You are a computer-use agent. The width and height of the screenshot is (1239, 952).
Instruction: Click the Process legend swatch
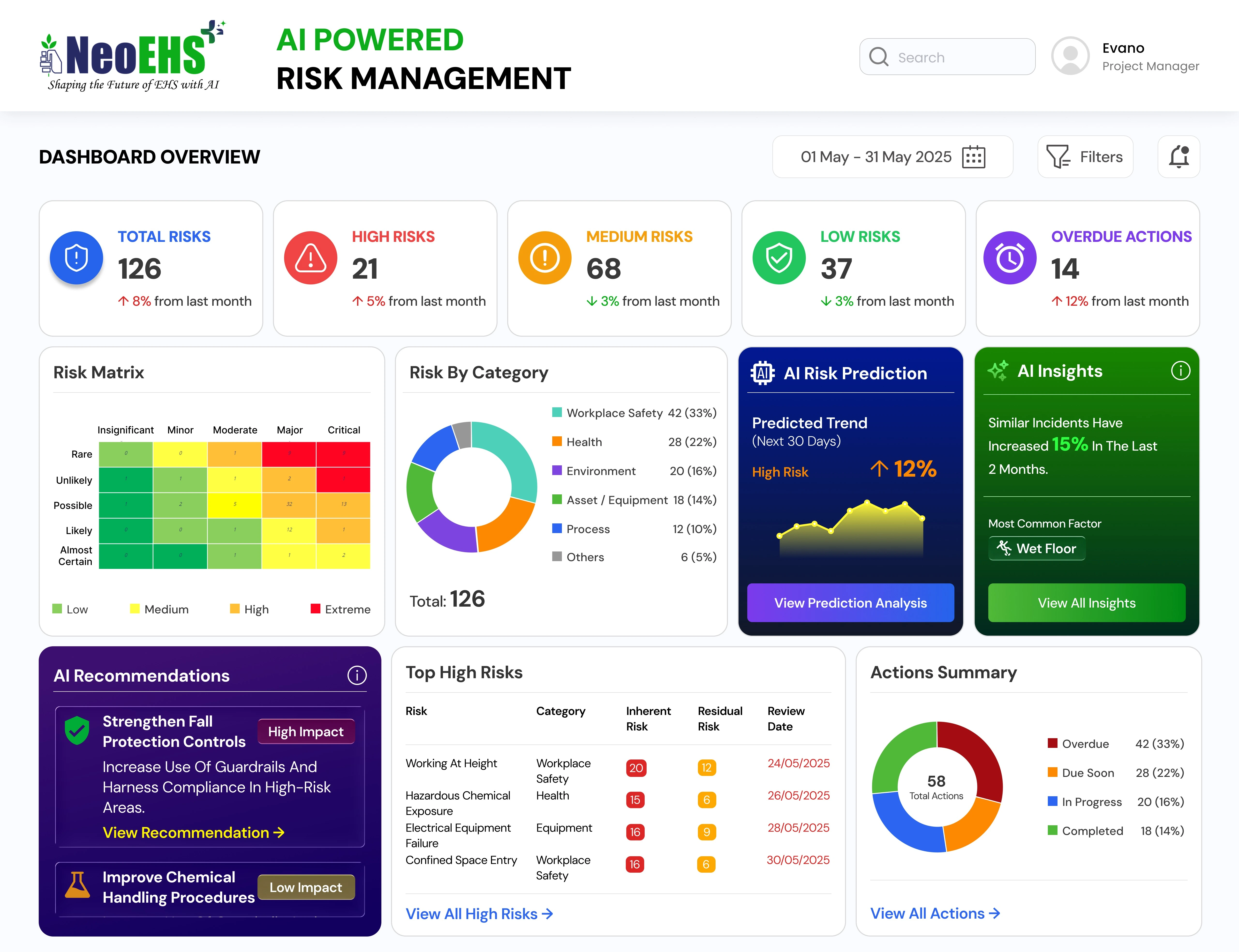557,528
